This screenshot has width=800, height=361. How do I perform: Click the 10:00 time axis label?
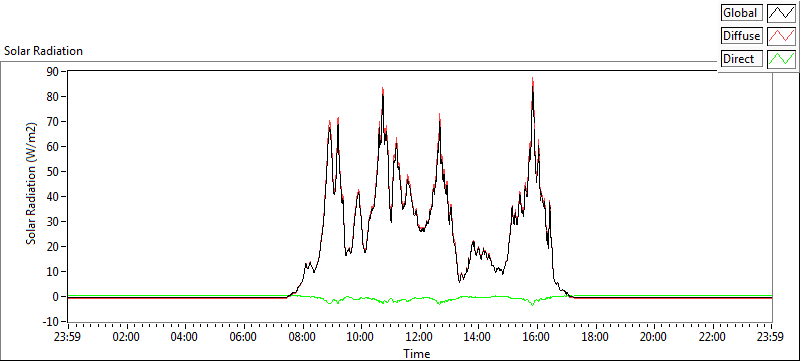tap(361, 337)
